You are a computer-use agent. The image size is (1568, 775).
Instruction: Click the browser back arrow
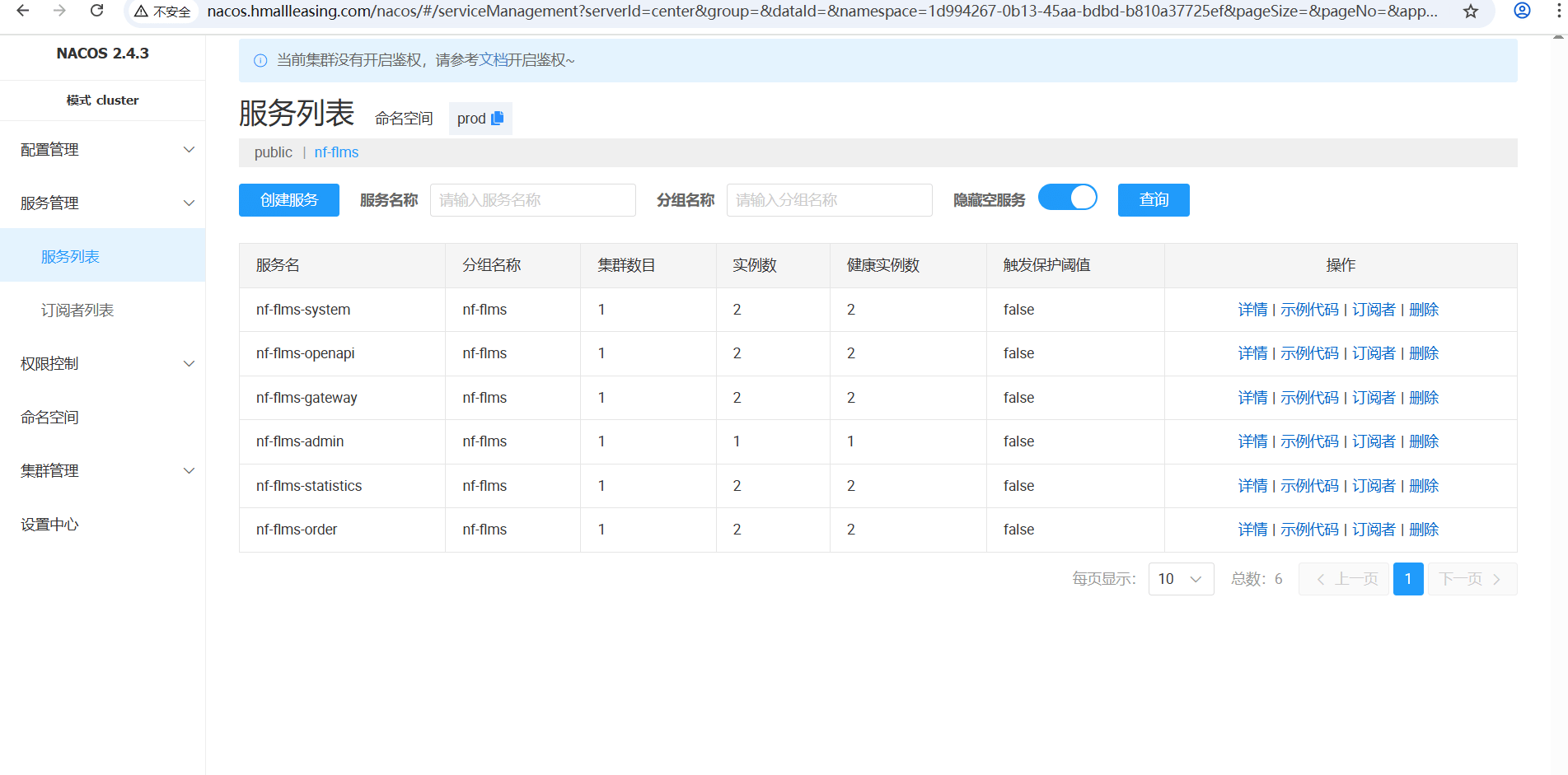[x=23, y=11]
